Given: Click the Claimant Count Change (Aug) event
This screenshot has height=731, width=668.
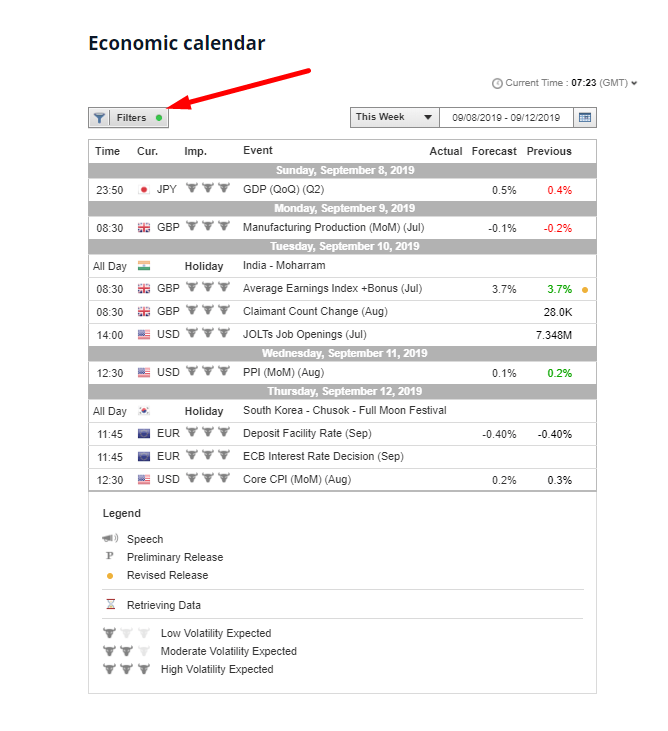Looking at the screenshot, I should point(314,311).
